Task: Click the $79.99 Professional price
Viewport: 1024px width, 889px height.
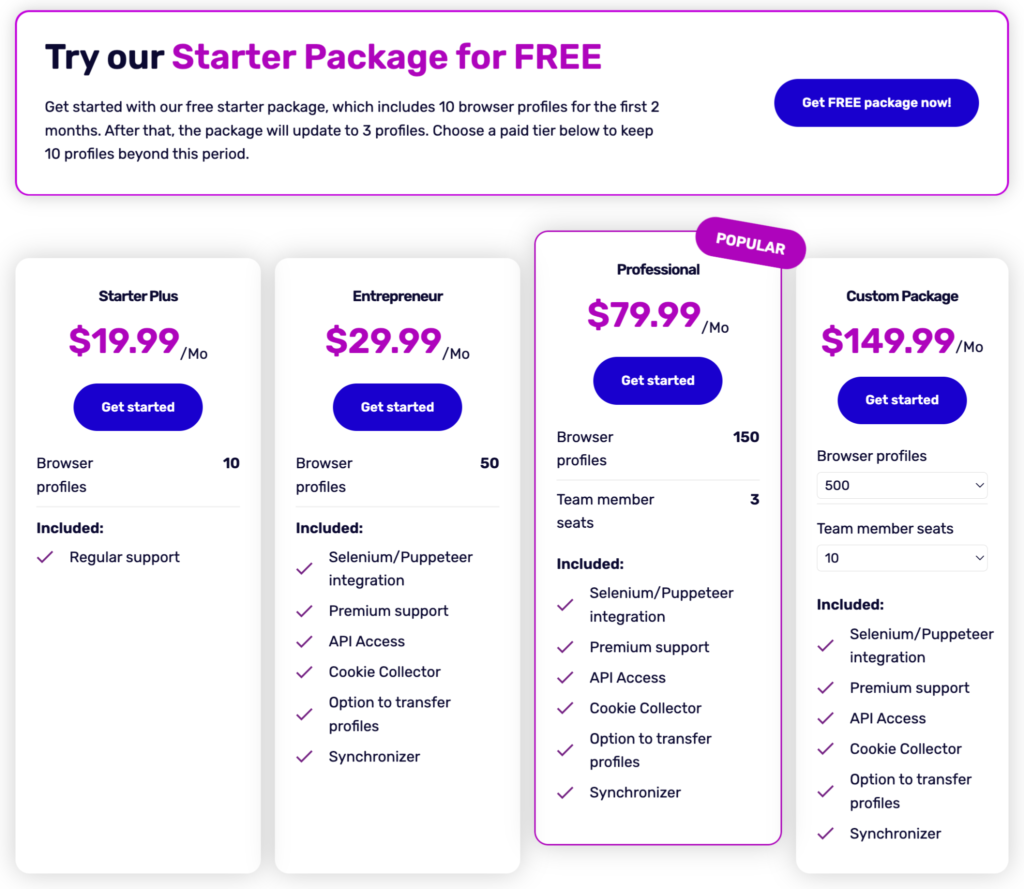Action: tap(644, 315)
